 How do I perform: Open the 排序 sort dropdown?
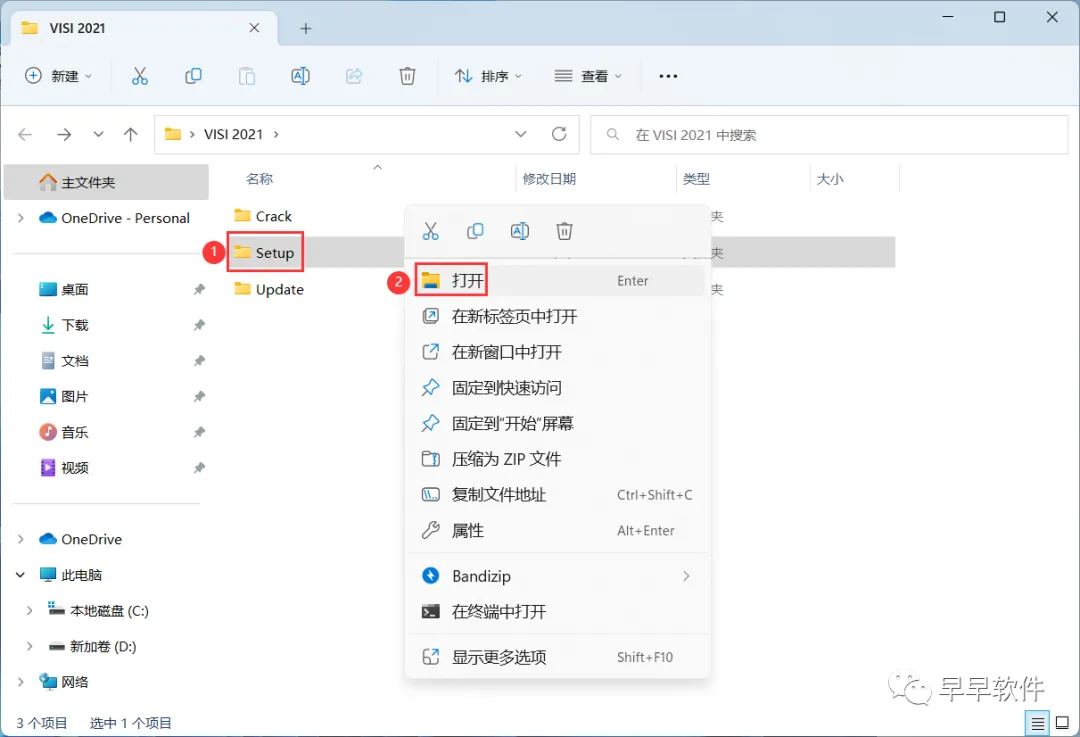(488, 76)
